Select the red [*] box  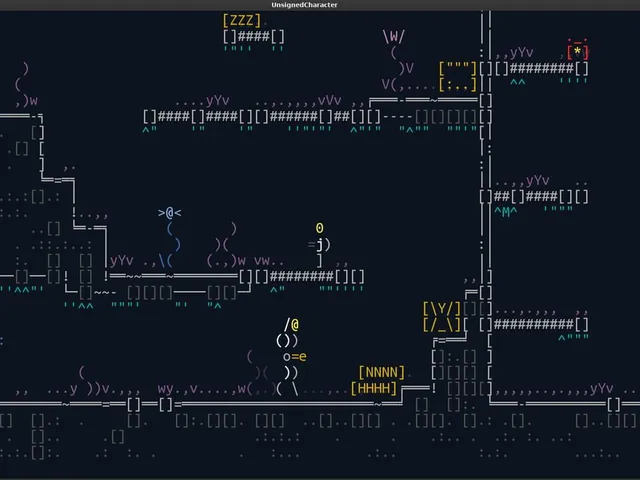pyautogui.click(x=578, y=52)
